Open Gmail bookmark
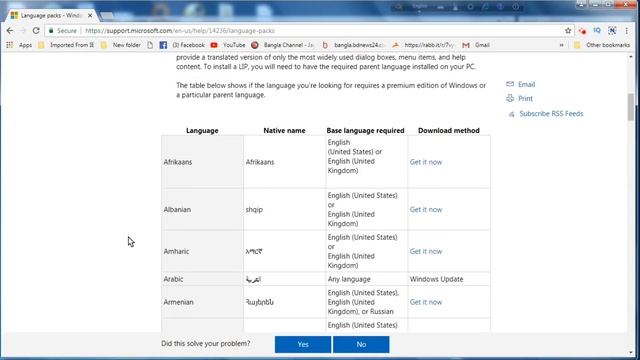640x360 pixels. click(476, 45)
